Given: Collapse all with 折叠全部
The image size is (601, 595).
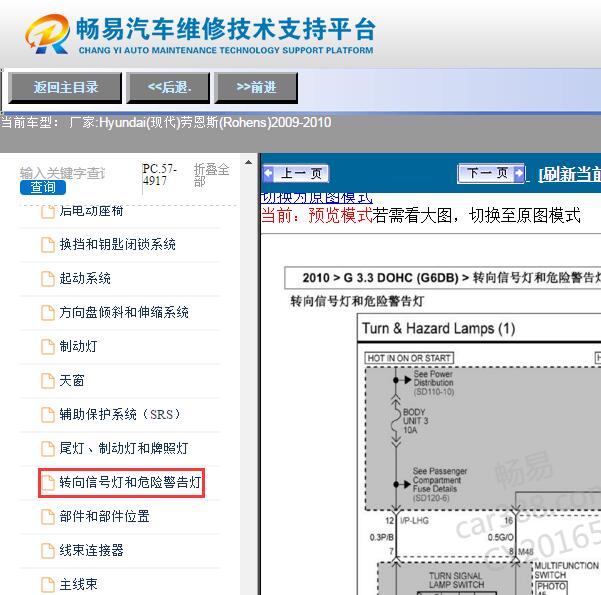Looking at the screenshot, I should [211, 175].
